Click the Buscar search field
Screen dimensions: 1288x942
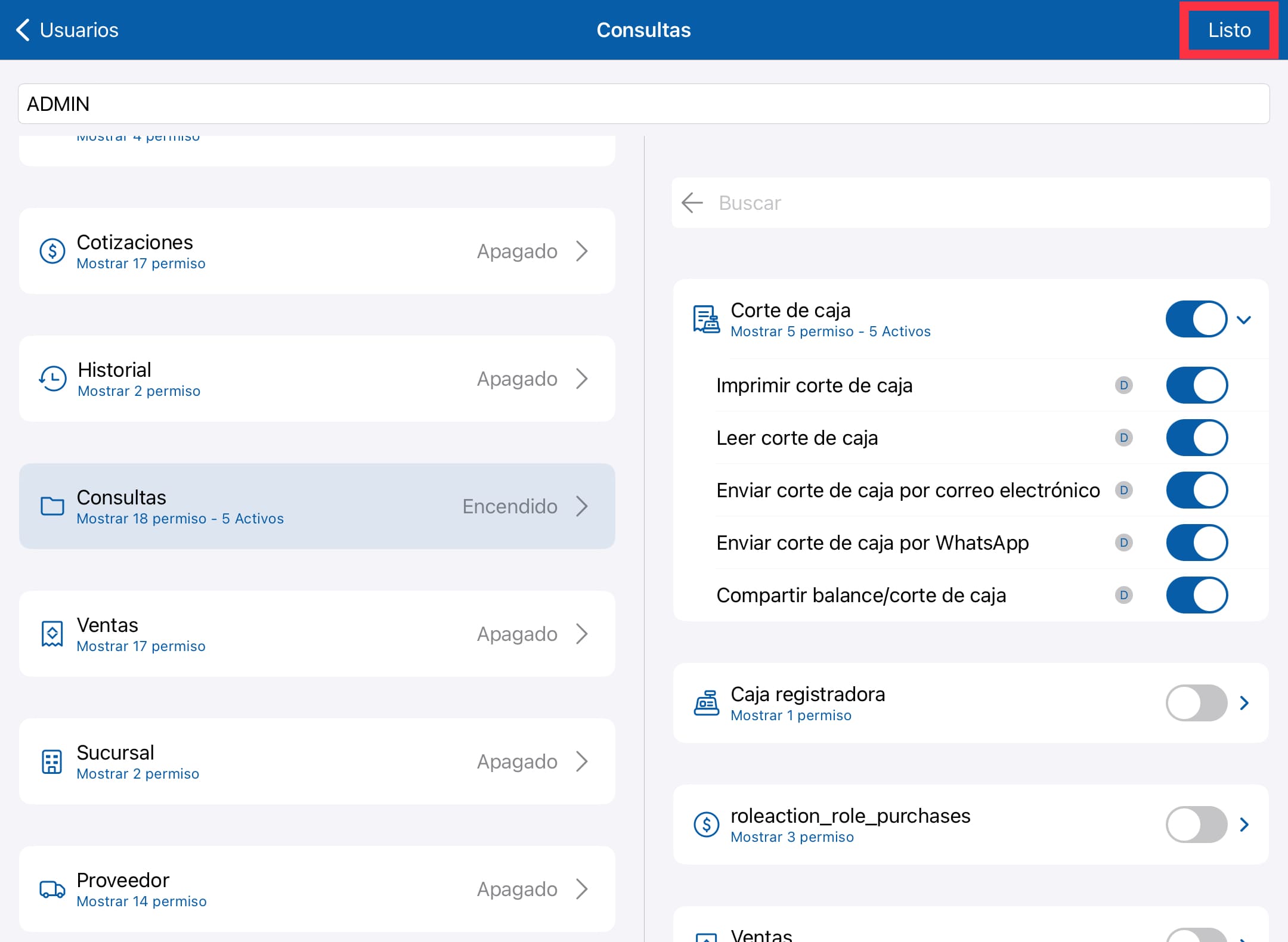pos(970,203)
